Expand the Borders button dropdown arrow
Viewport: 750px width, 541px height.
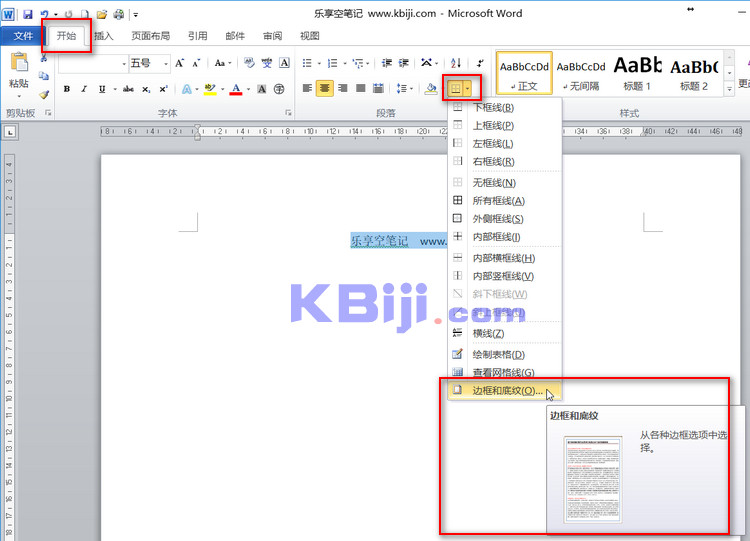pyautogui.click(x=468, y=88)
